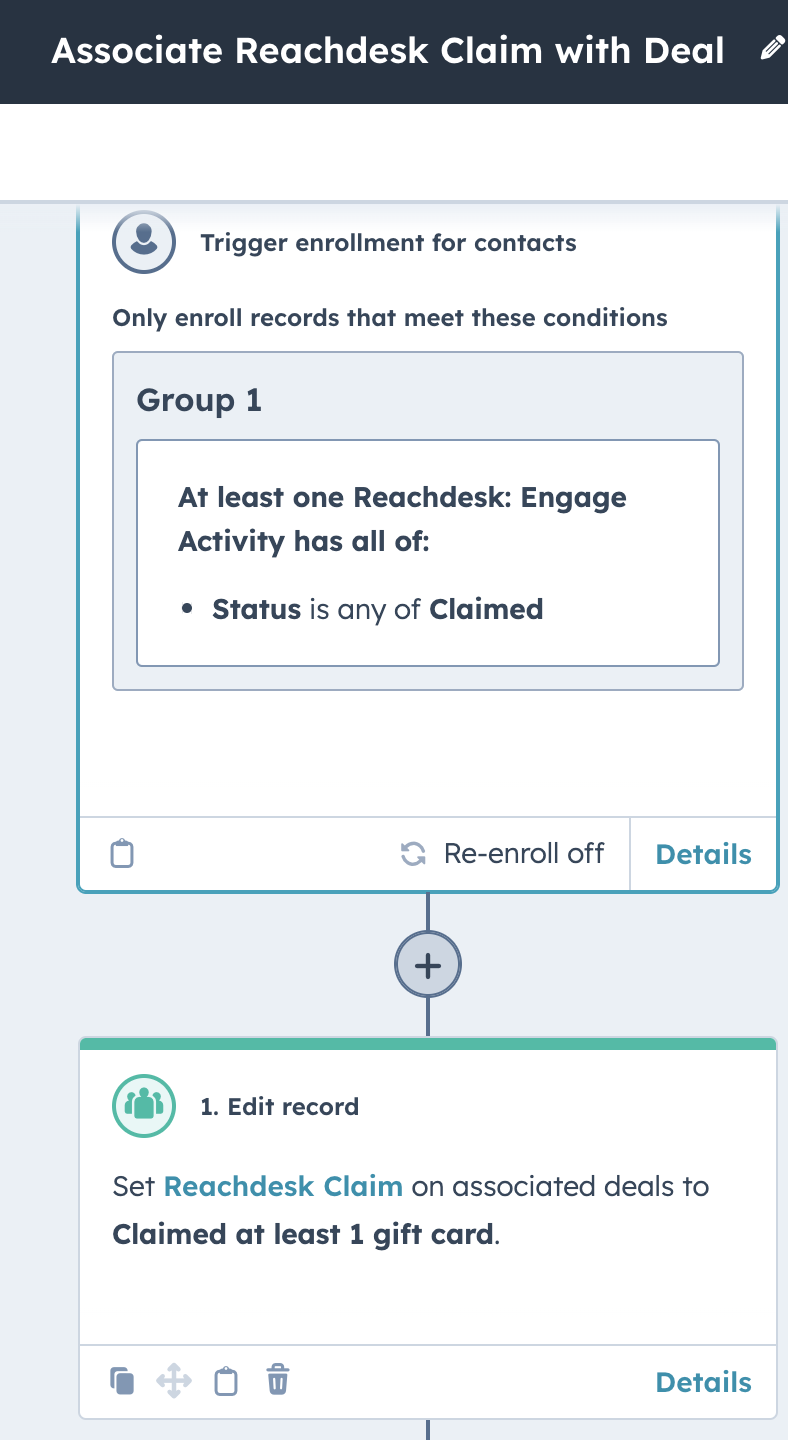This screenshot has height=1440, width=788.
Task: Delete the Edit record action
Action: [x=278, y=1381]
